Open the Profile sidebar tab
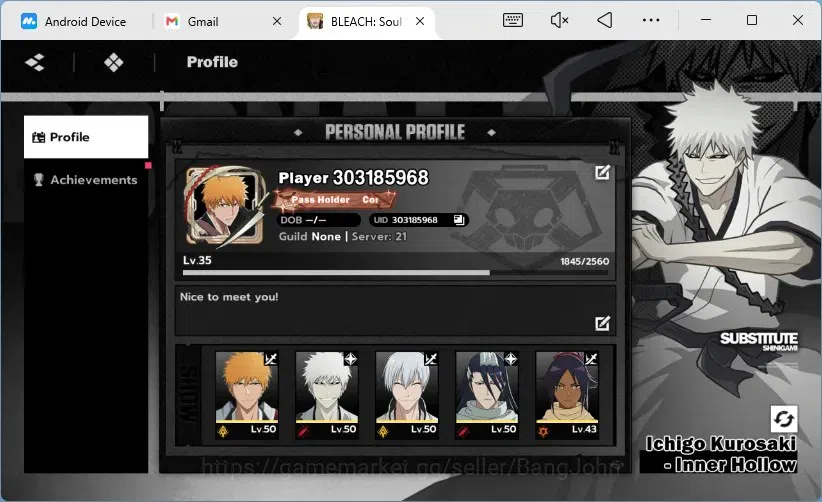This screenshot has height=502, width=822. click(x=86, y=137)
